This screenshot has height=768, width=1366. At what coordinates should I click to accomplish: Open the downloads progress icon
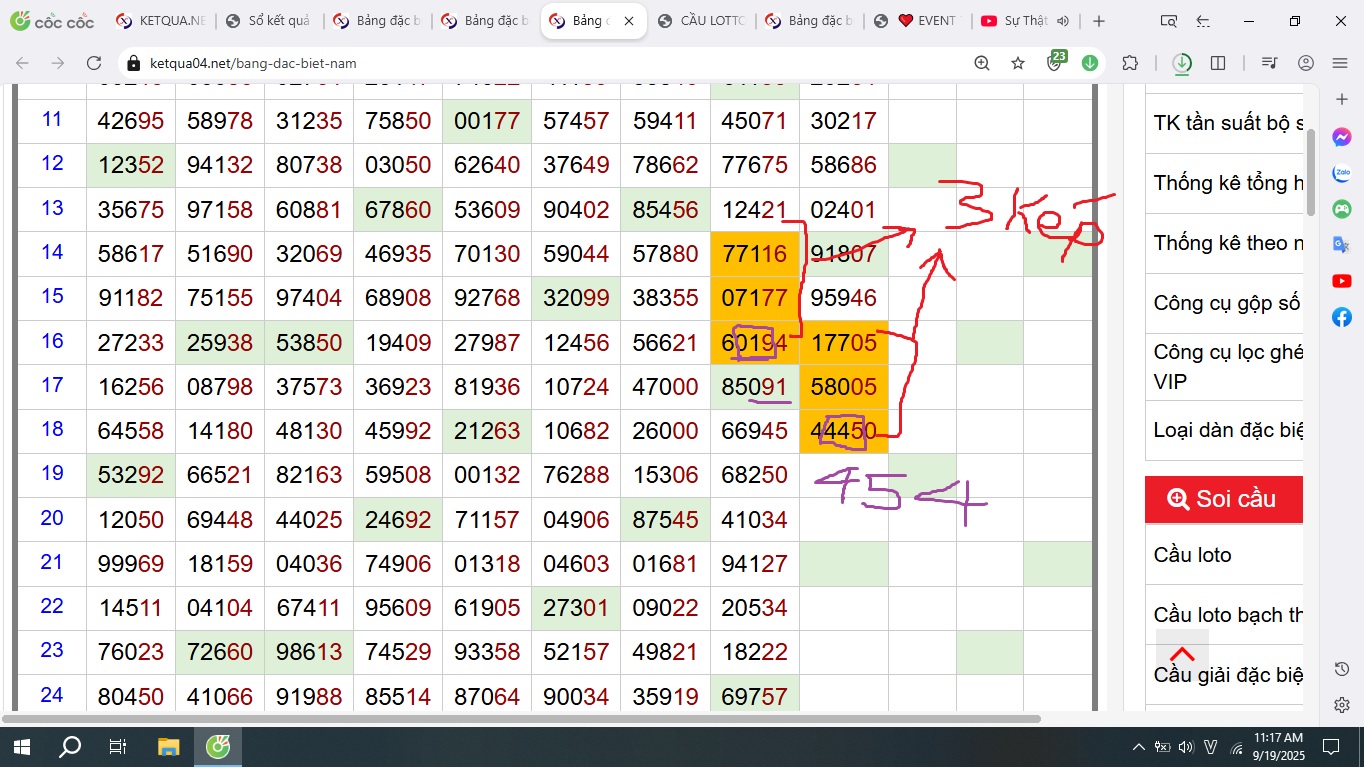1182,63
